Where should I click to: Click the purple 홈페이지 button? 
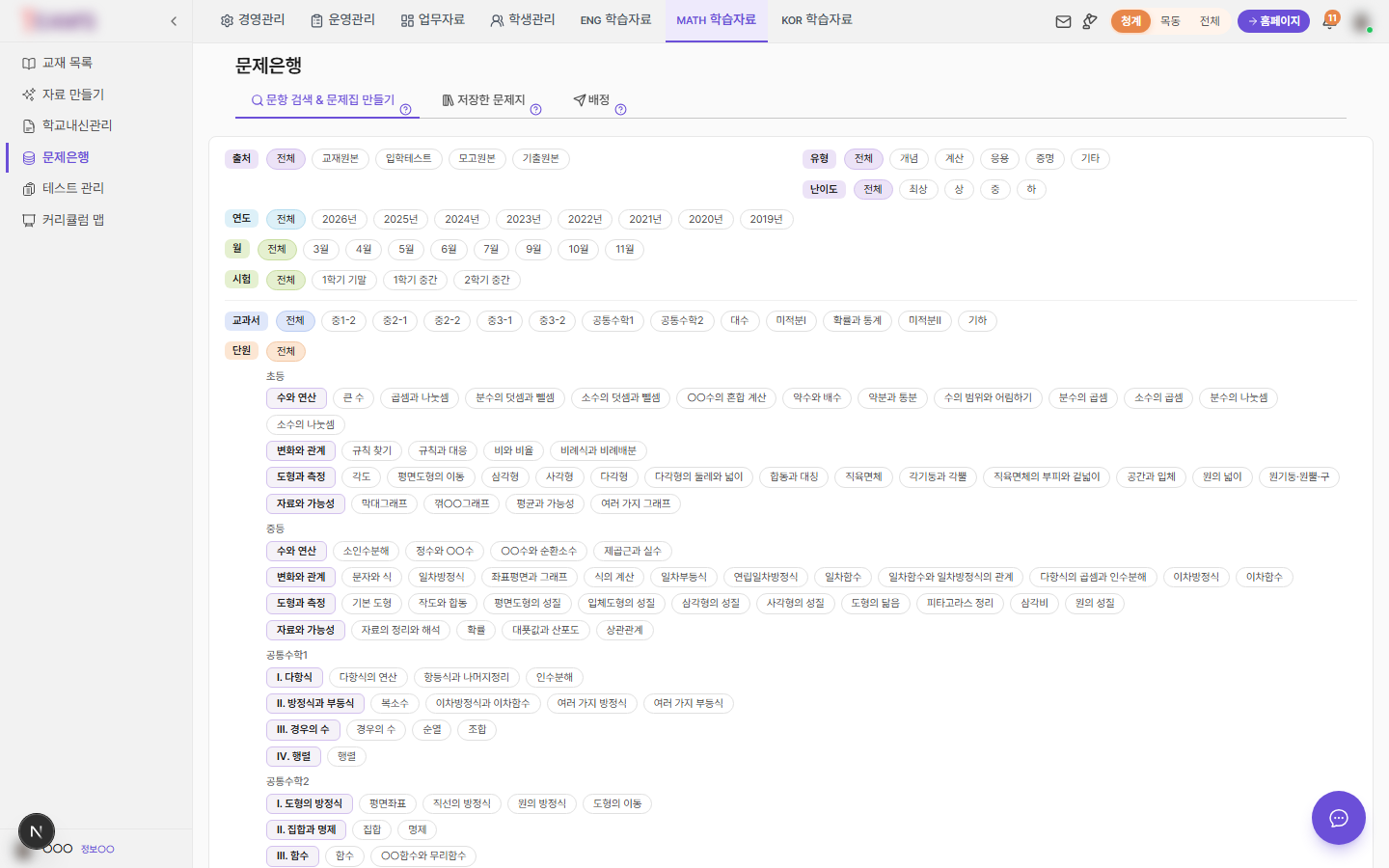[1274, 21]
